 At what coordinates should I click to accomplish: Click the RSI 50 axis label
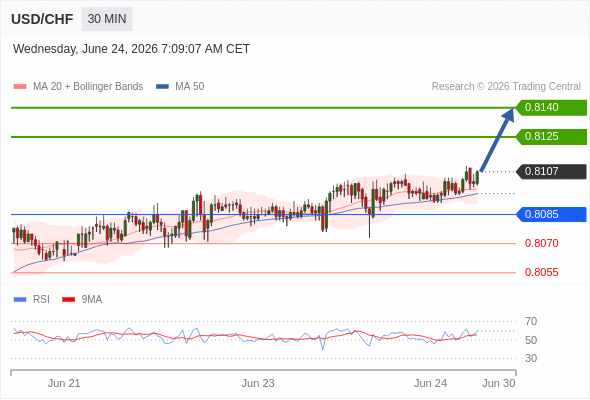pyautogui.click(x=531, y=340)
